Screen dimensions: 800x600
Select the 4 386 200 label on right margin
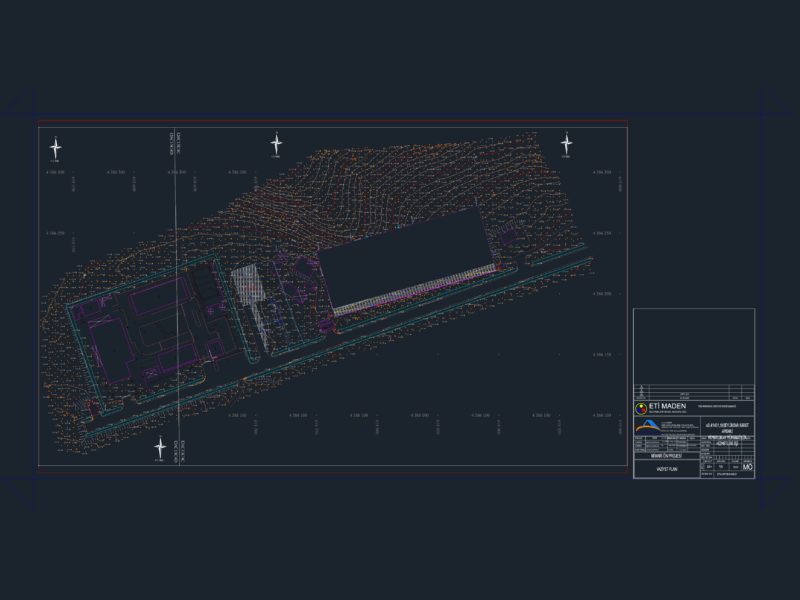point(602,294)
